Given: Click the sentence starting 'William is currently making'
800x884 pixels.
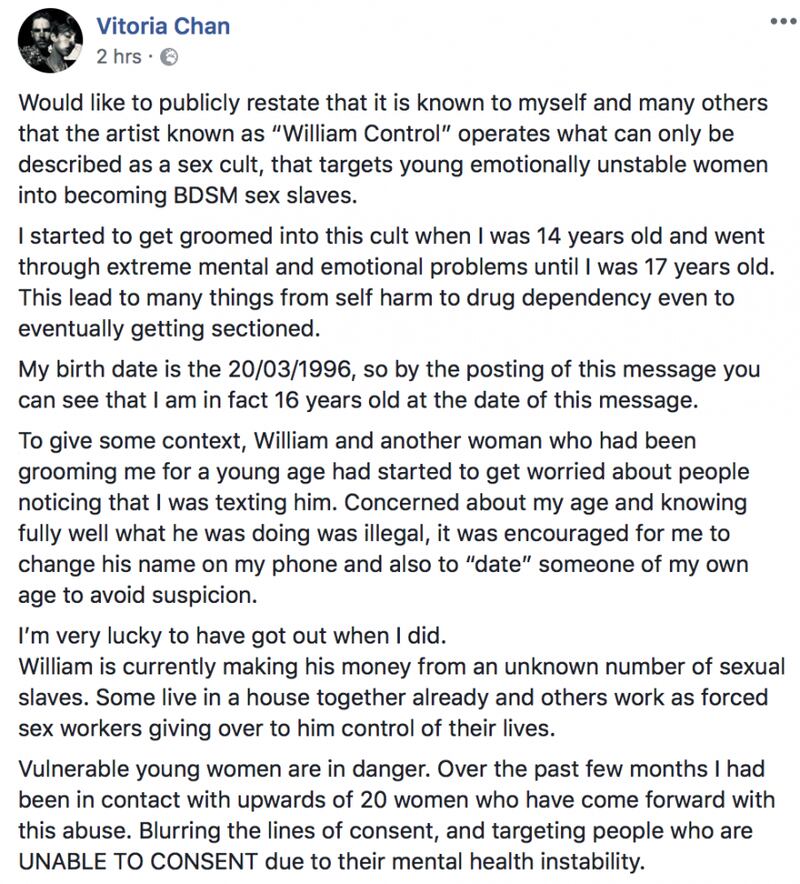Looking at the screenshot, I should click(401, 697).
